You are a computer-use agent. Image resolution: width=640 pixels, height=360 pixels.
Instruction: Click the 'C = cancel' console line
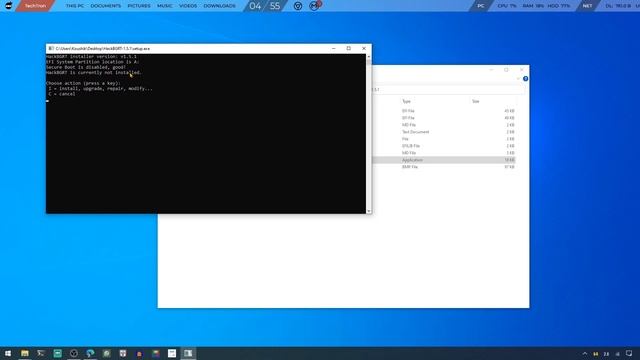point(62,93)
